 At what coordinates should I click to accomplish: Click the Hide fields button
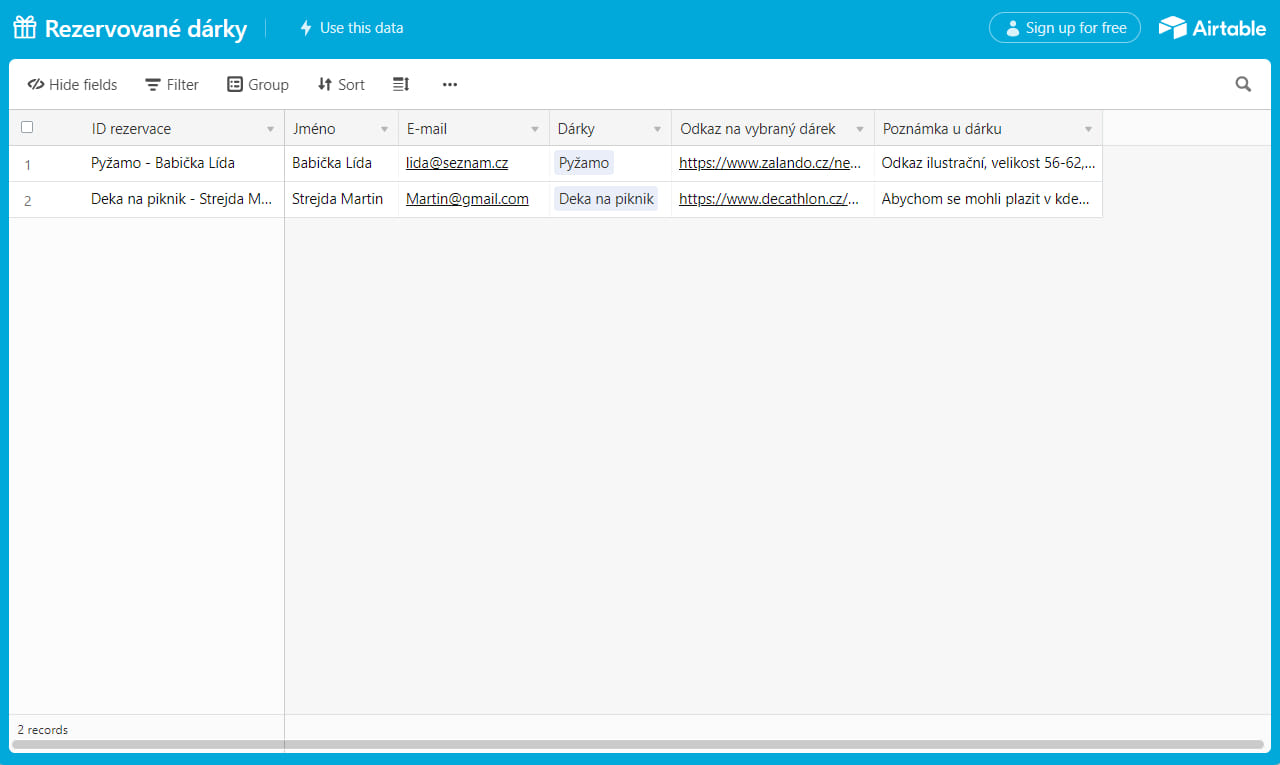(x=72, y=85)
